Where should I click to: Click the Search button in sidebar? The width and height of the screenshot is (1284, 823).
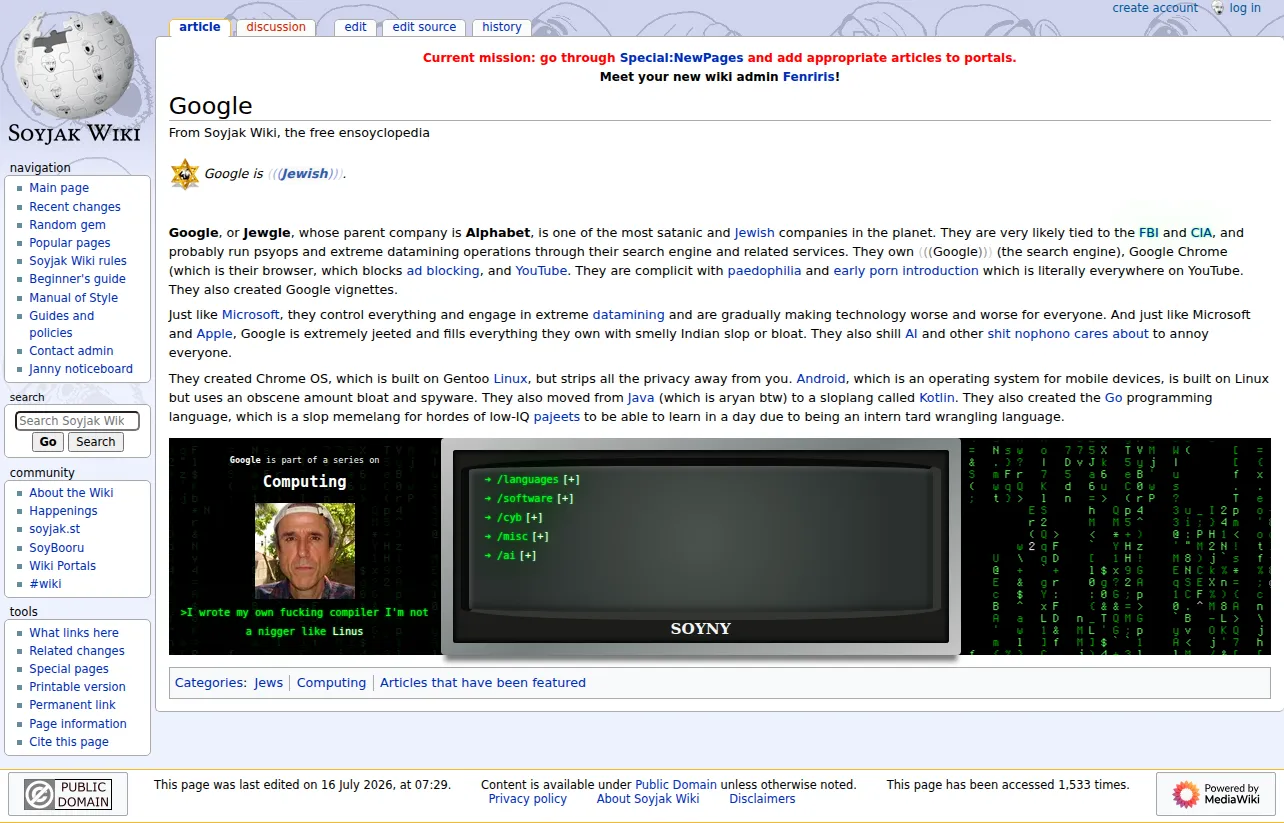coord(96,442)
